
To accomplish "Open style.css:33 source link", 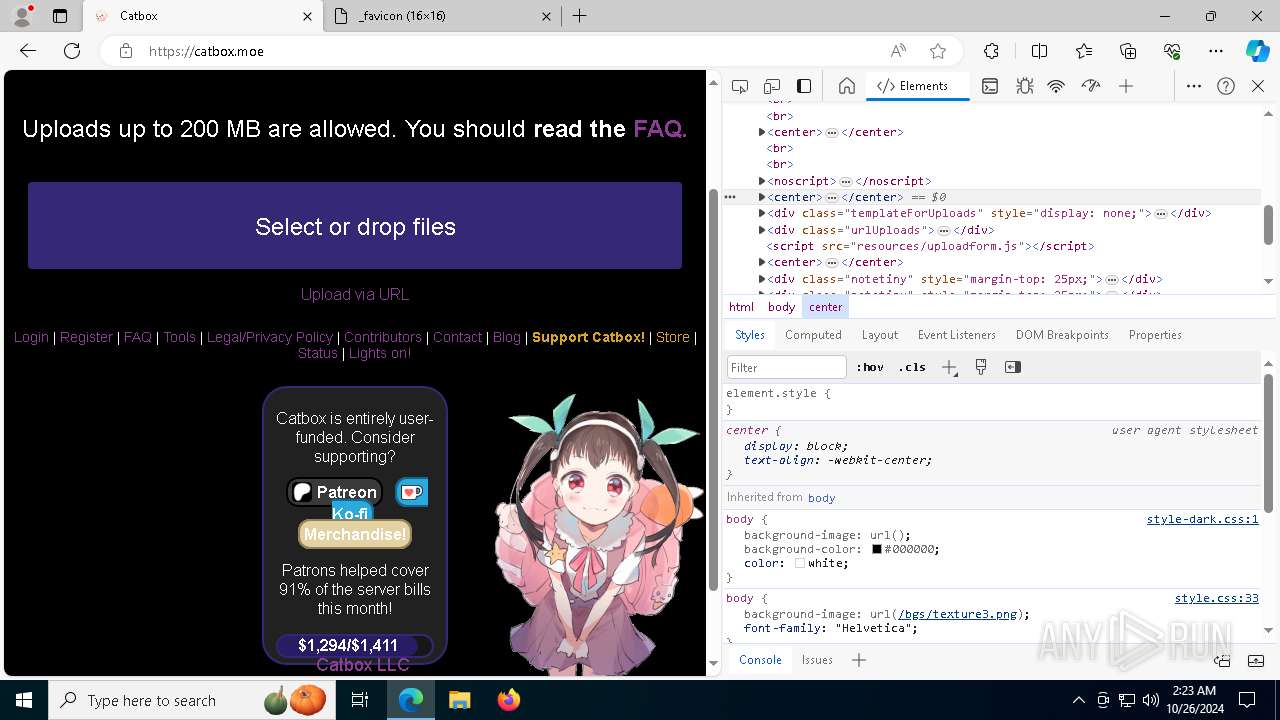I will (1217, 598).
